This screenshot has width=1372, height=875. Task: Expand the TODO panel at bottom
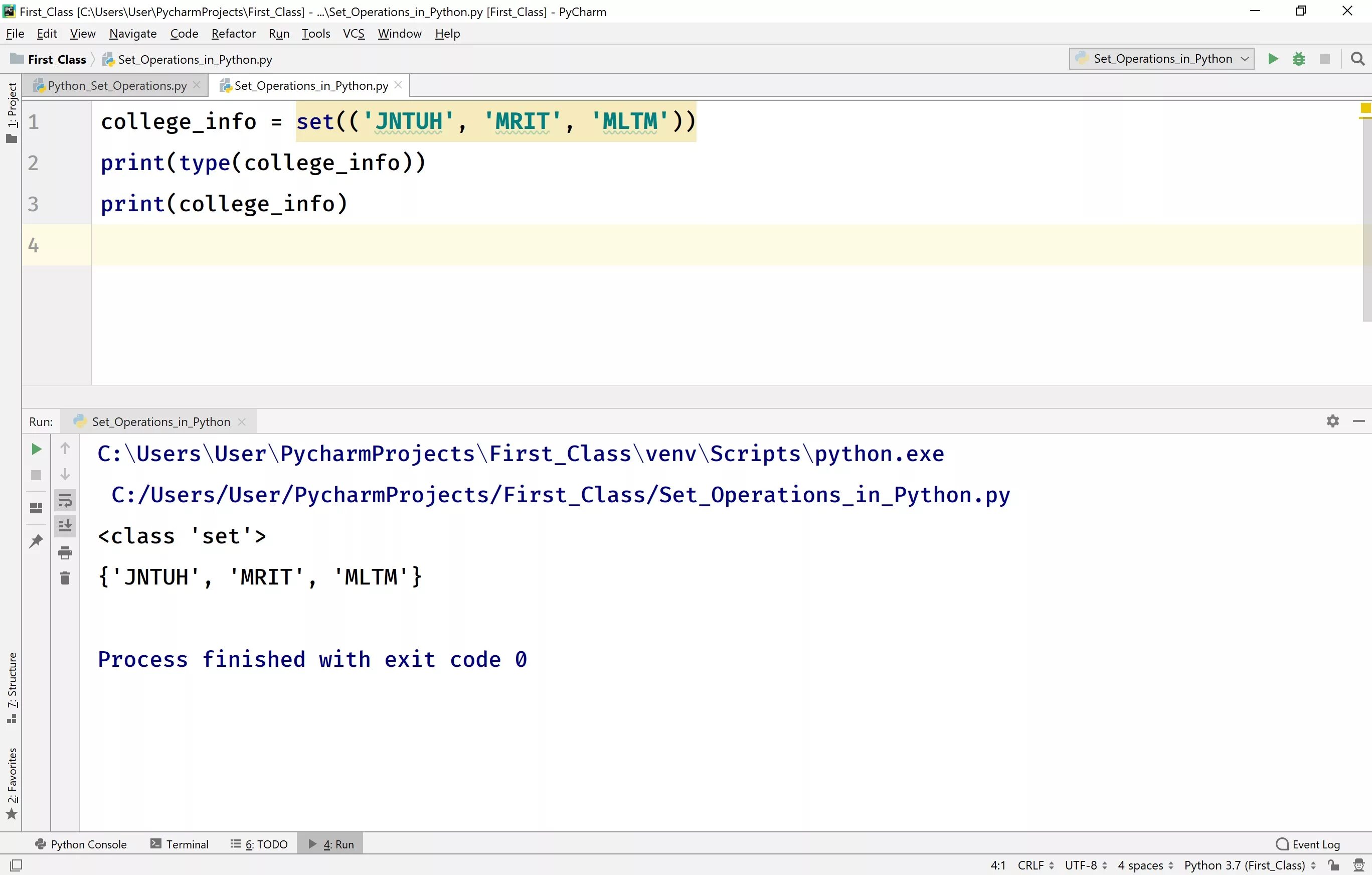pos(260,844)
